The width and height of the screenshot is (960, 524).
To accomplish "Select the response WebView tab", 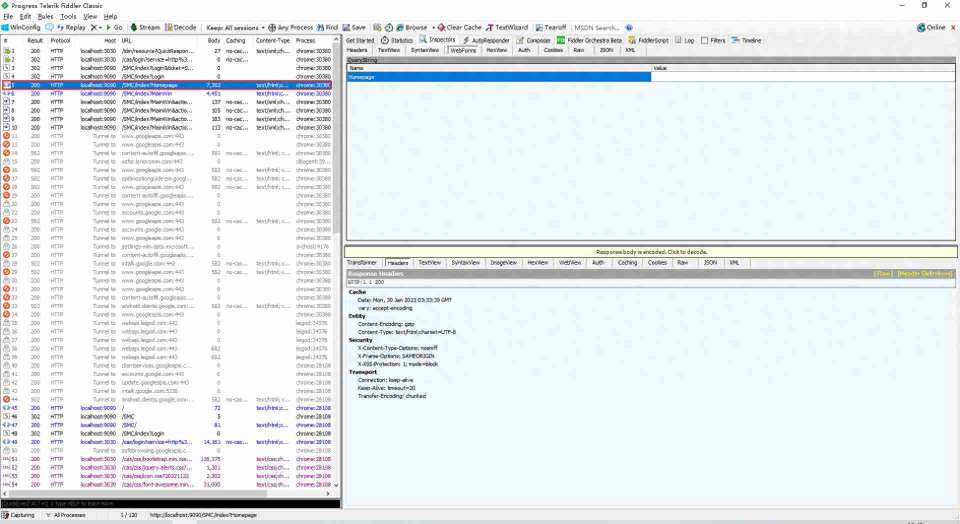I will tap(569, 263).
